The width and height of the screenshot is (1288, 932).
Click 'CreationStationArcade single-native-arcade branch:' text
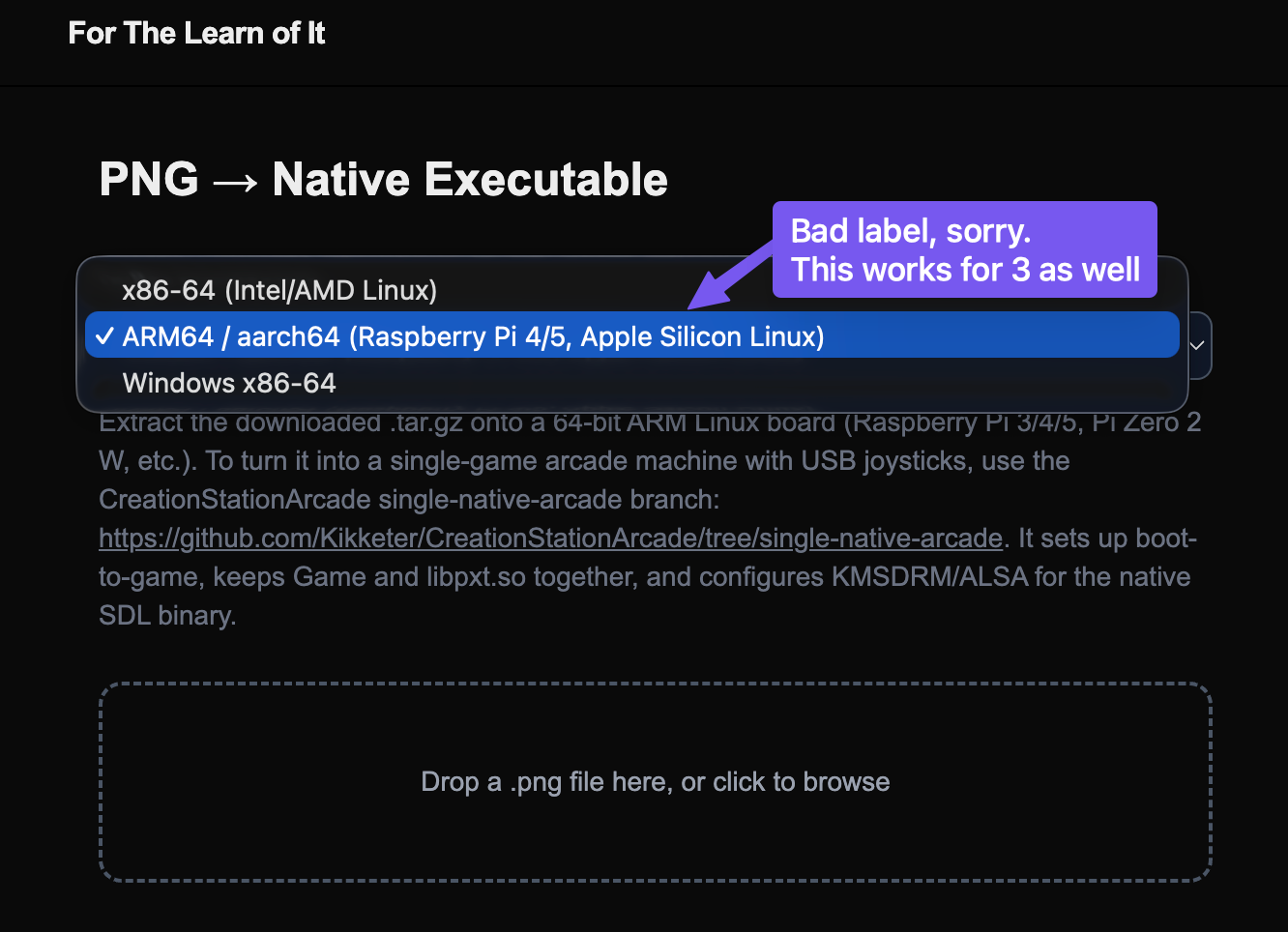click(409, 500)
